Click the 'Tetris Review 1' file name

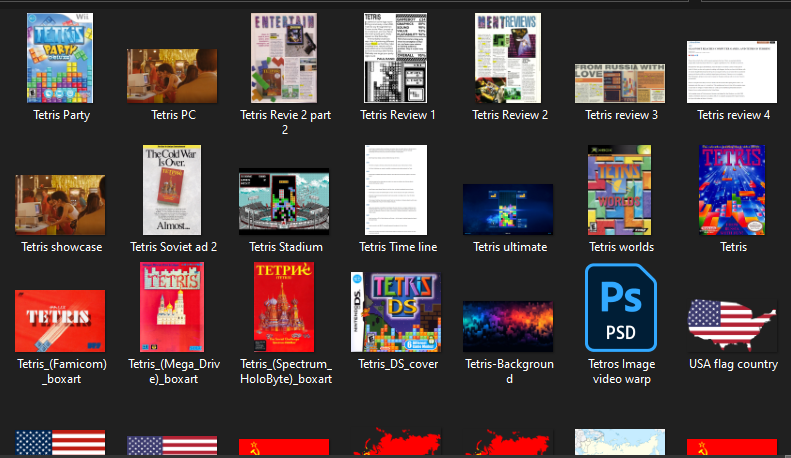point(398,115)
